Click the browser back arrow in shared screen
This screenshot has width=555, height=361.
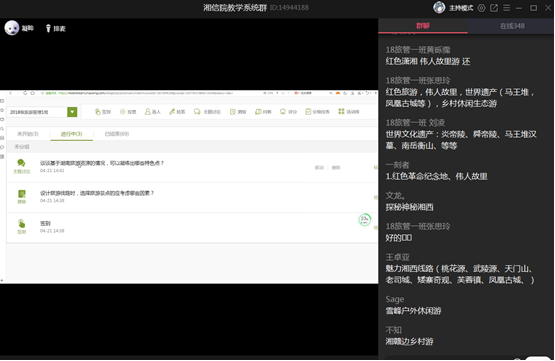pyautogui.click(x=11, y=93)
